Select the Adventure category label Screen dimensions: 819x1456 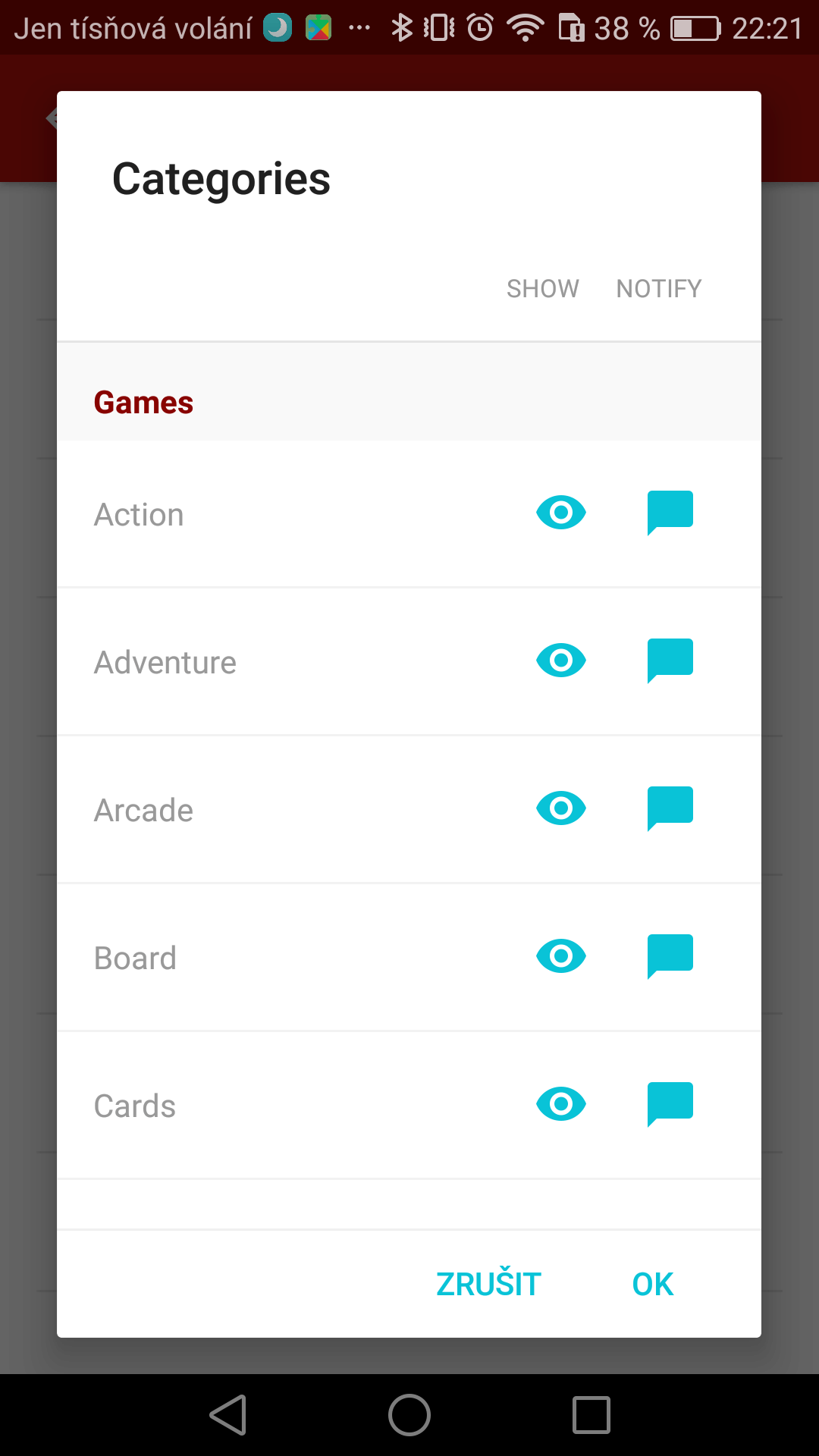165,663
